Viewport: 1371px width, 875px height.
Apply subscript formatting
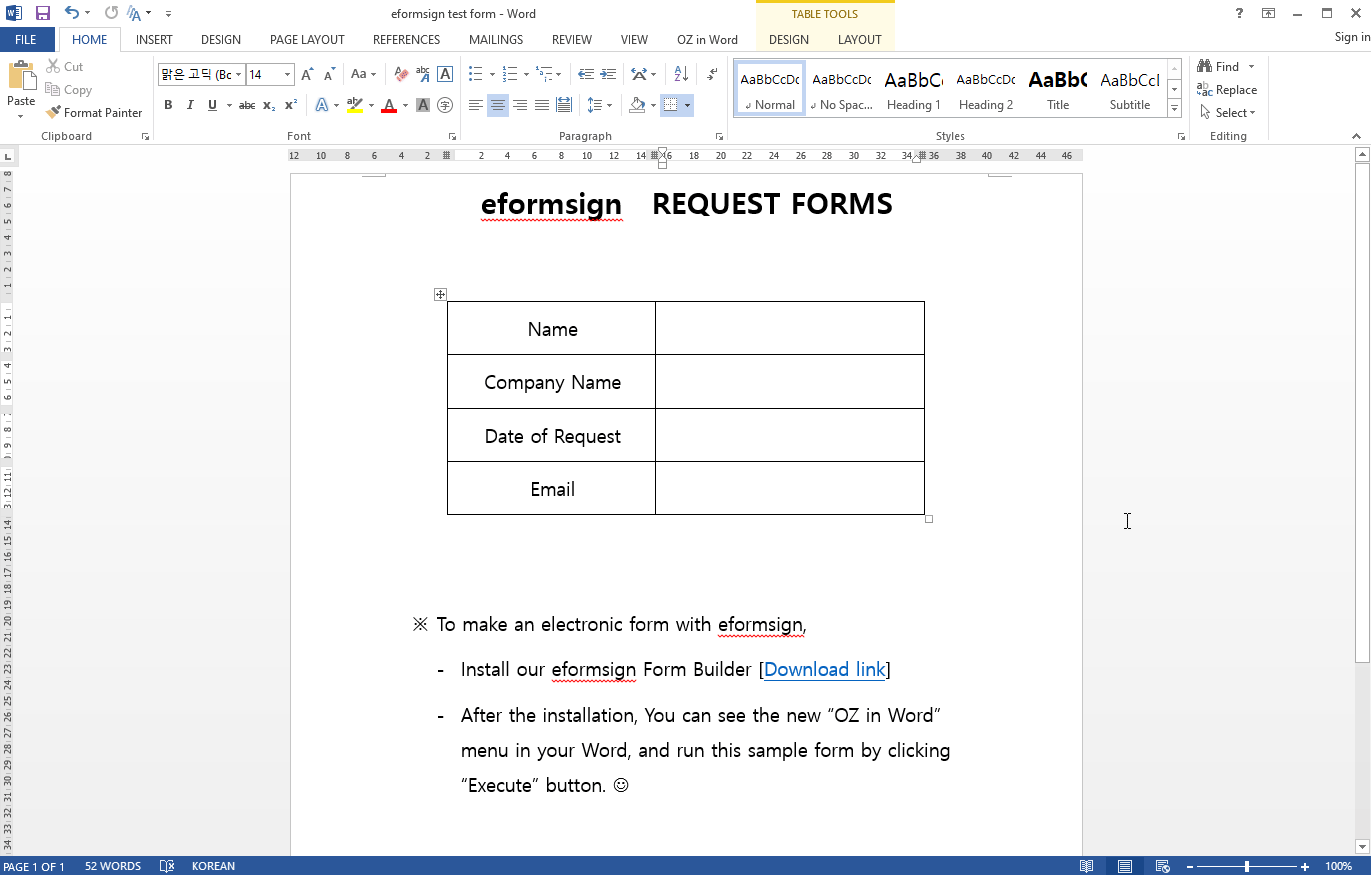tap(269, 105)
